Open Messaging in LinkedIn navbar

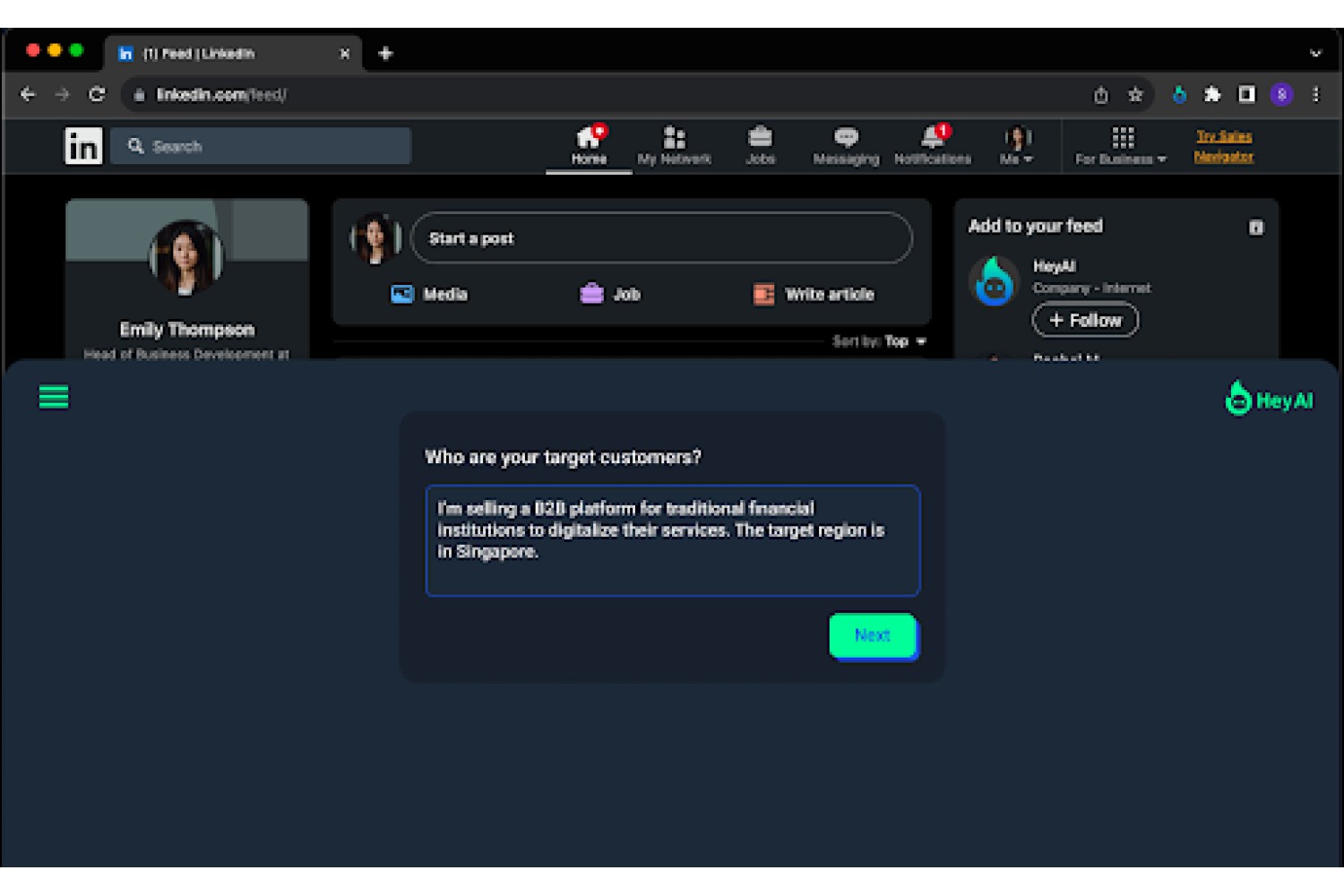pos(846,146)
